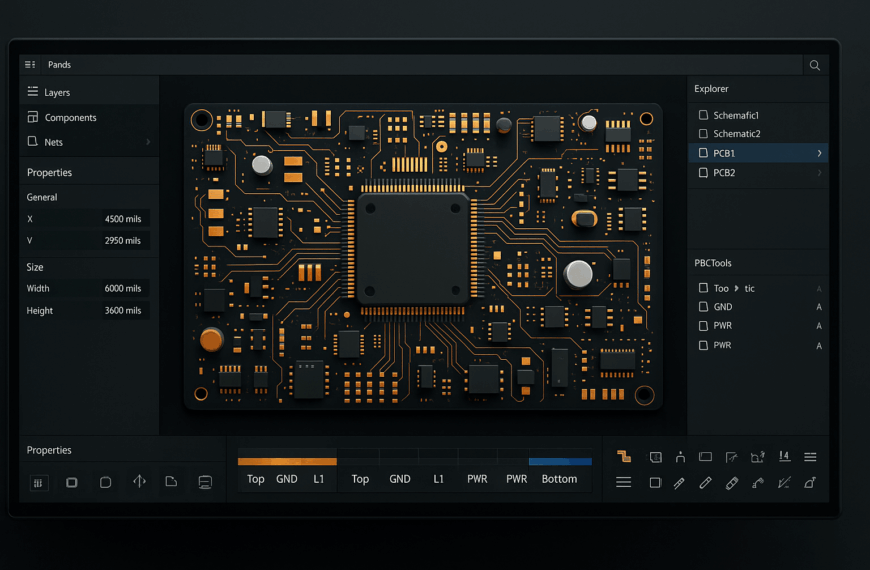Select the corner measure tool icon
This screenshot has width=870, height=570.
pyautogui.click(x=732, y=457)
